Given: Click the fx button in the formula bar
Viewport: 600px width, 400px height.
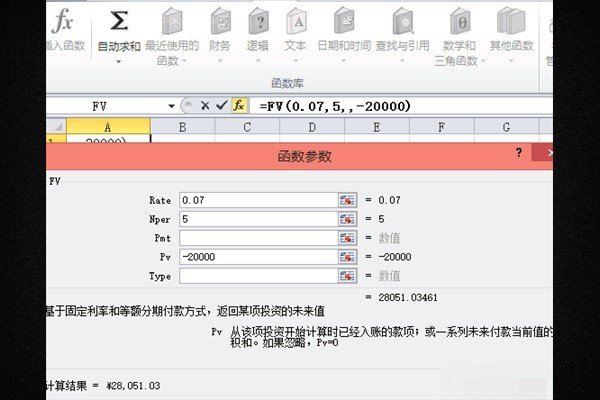Looking at the screenshot, I should (x=239, y=105).
